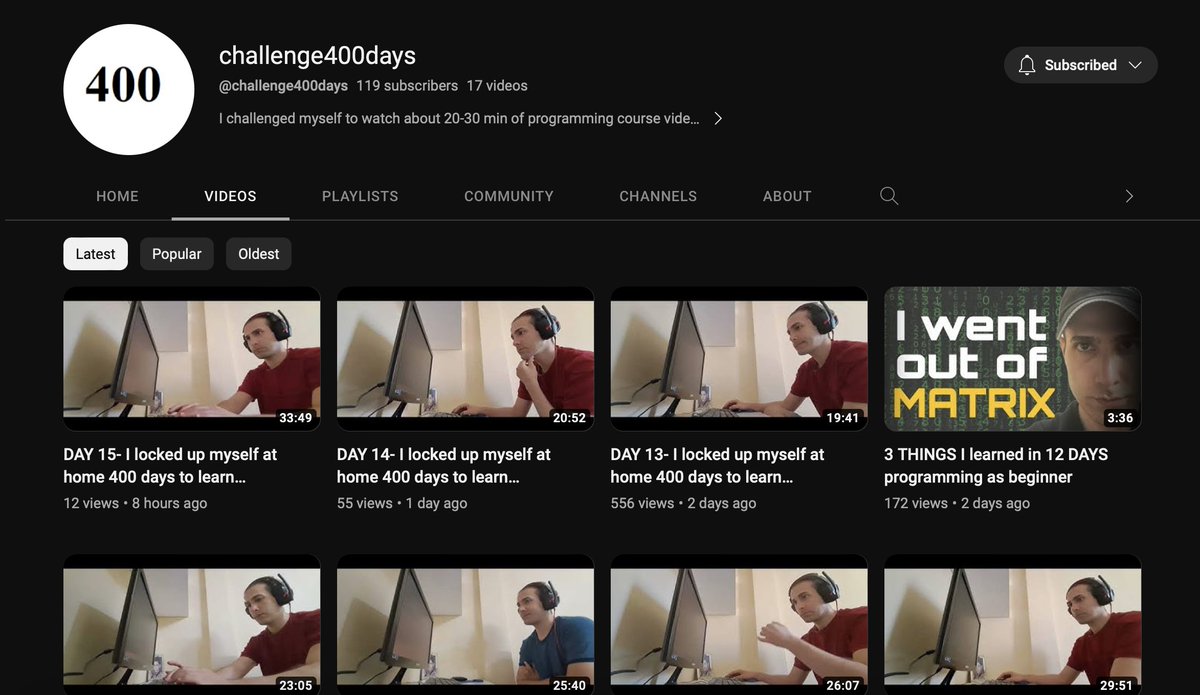The width and height of the screenshot is (1200, 695).
Task: Click the notification bell on the Subscribed button
Action: [1026, 64]
